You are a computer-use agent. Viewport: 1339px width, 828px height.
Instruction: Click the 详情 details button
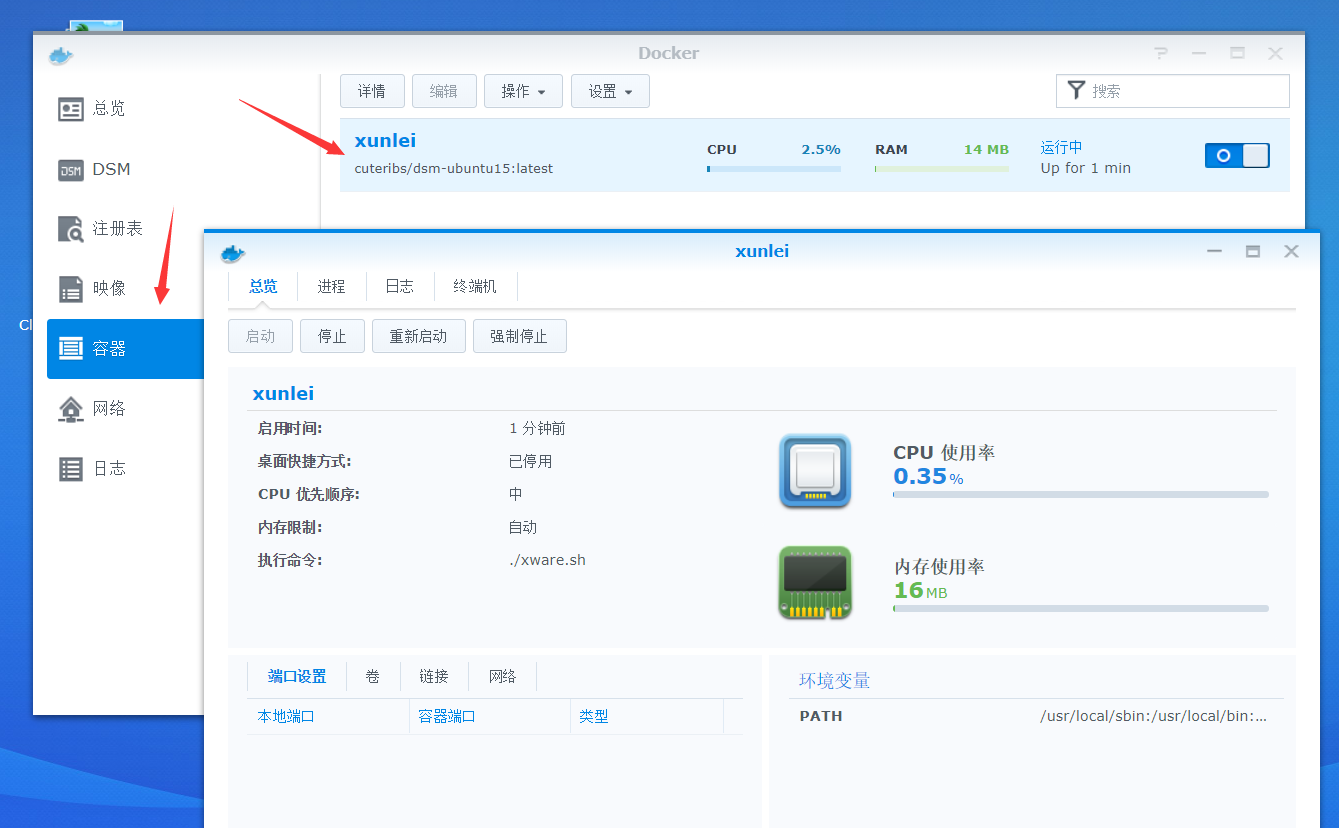(372, 91)
